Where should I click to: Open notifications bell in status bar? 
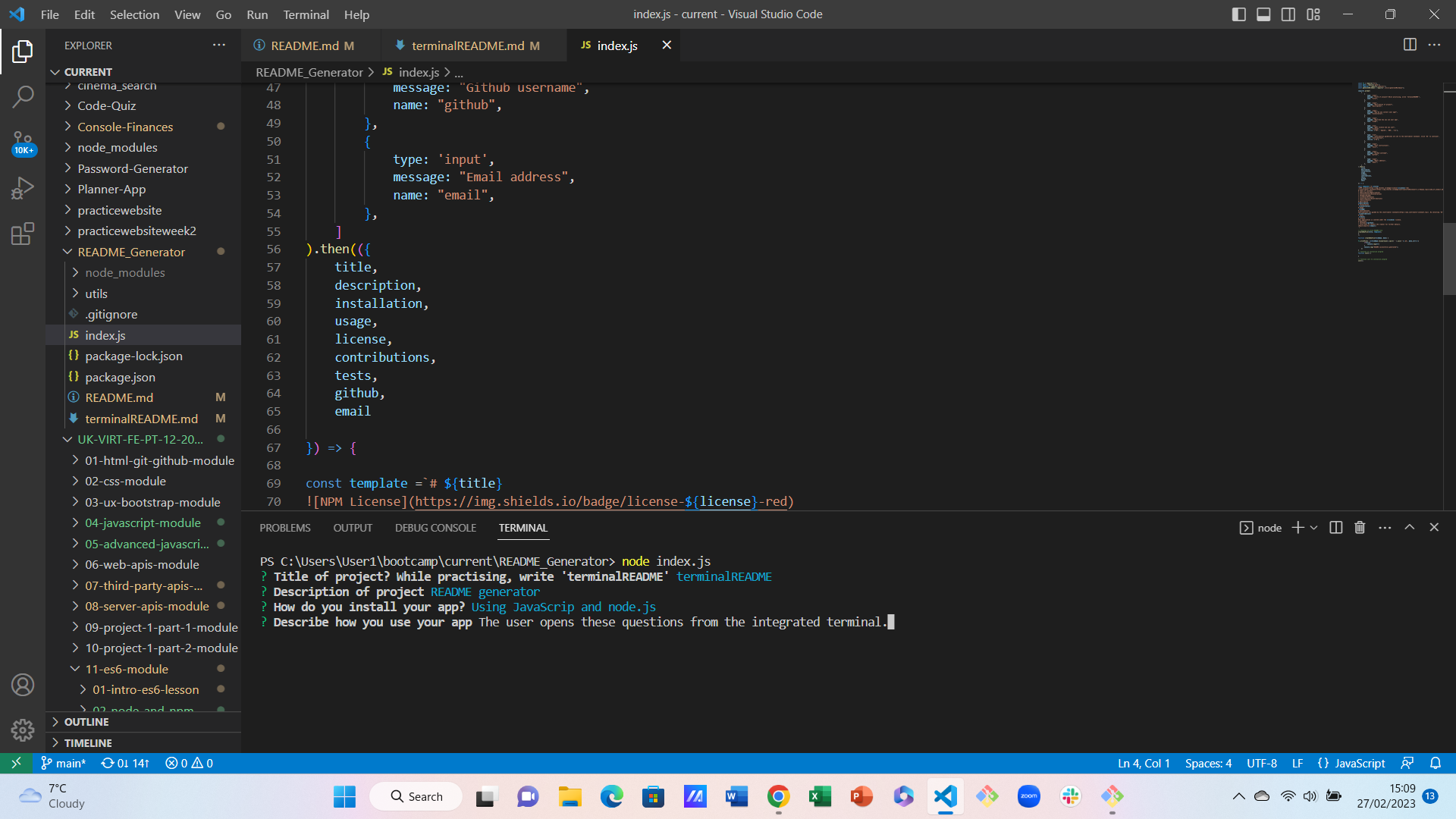click(x=1436, y=763)
